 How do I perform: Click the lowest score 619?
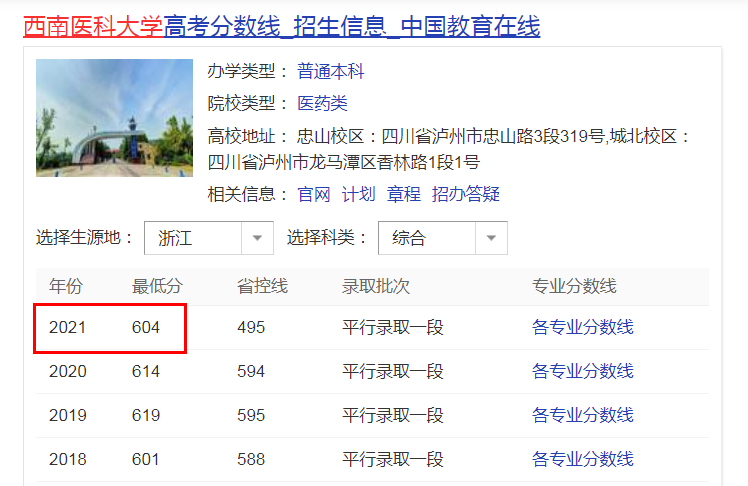145,415
